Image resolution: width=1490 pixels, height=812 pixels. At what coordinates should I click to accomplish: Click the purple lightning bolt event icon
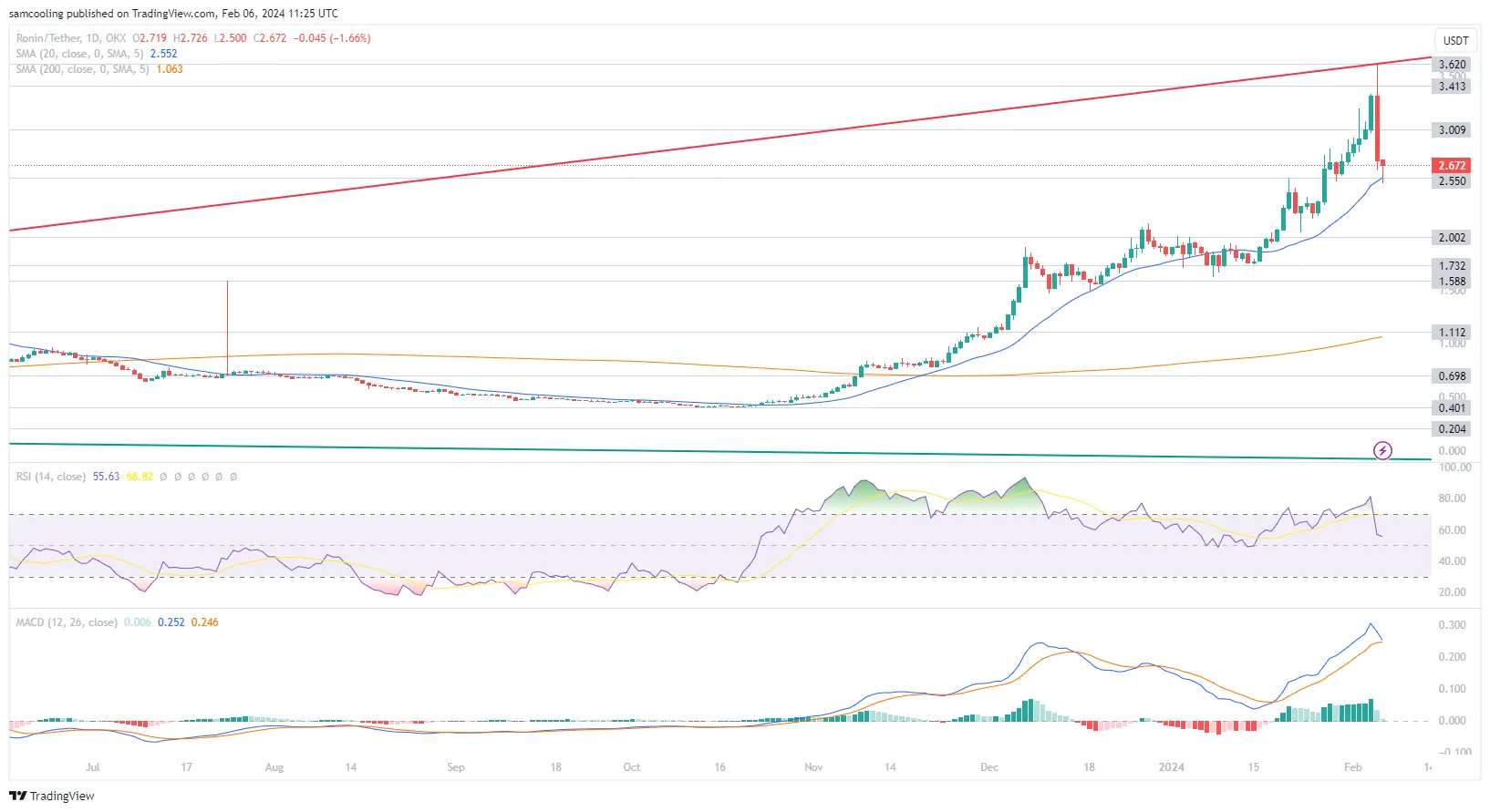[1382, 450]
